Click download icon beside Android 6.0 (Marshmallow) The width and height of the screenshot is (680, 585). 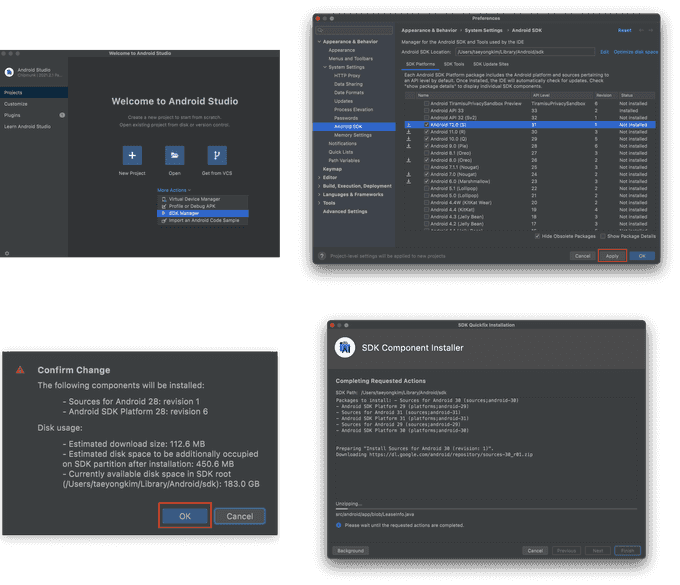(409, 181)
